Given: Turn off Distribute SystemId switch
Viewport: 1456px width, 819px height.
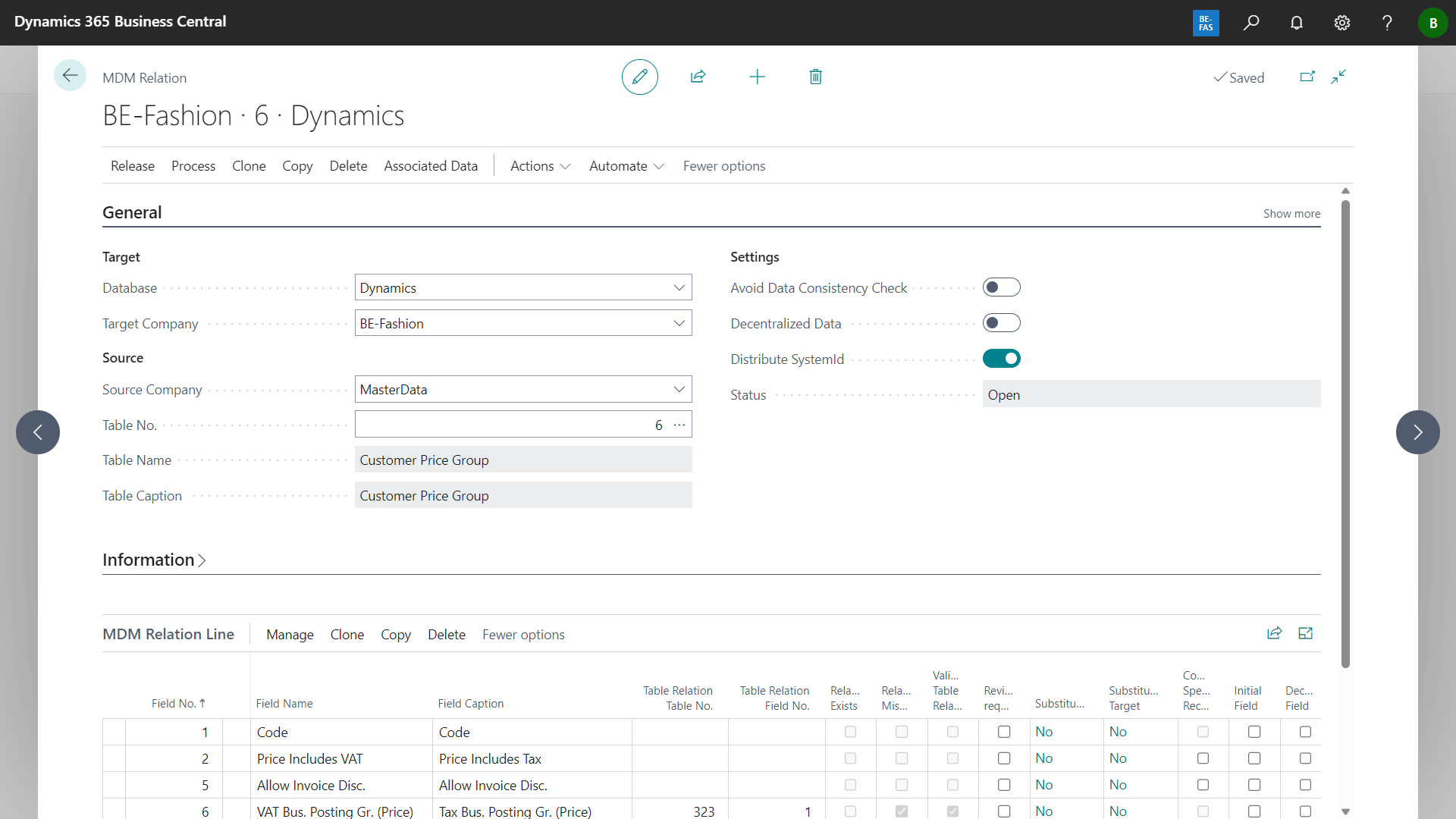Looking at the screenshot, I should (x=1001, y=359).
